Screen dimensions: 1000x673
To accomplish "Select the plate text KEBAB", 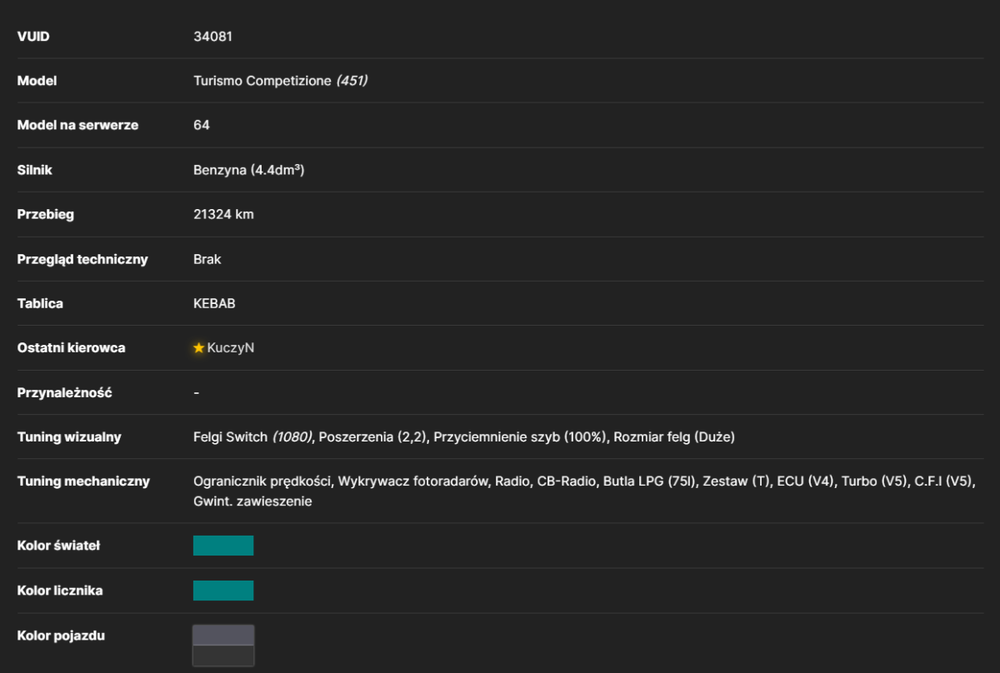I will coord(214,304).
